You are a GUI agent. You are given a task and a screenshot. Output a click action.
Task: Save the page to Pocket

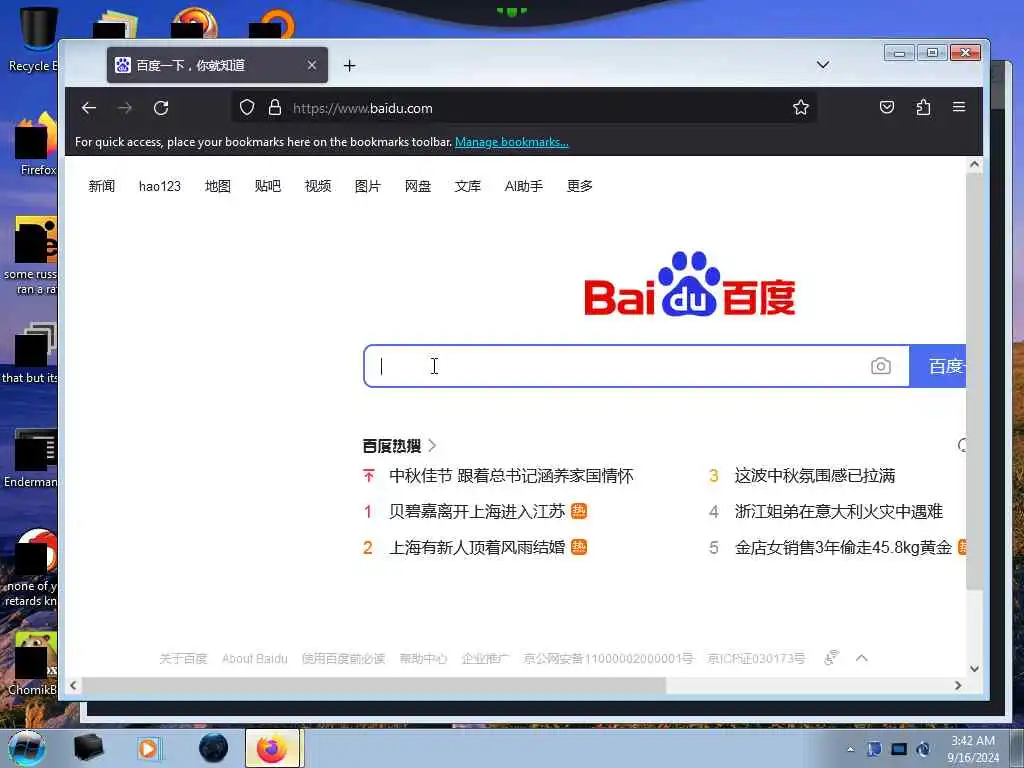pyautogui.click(x=887, y=107)
